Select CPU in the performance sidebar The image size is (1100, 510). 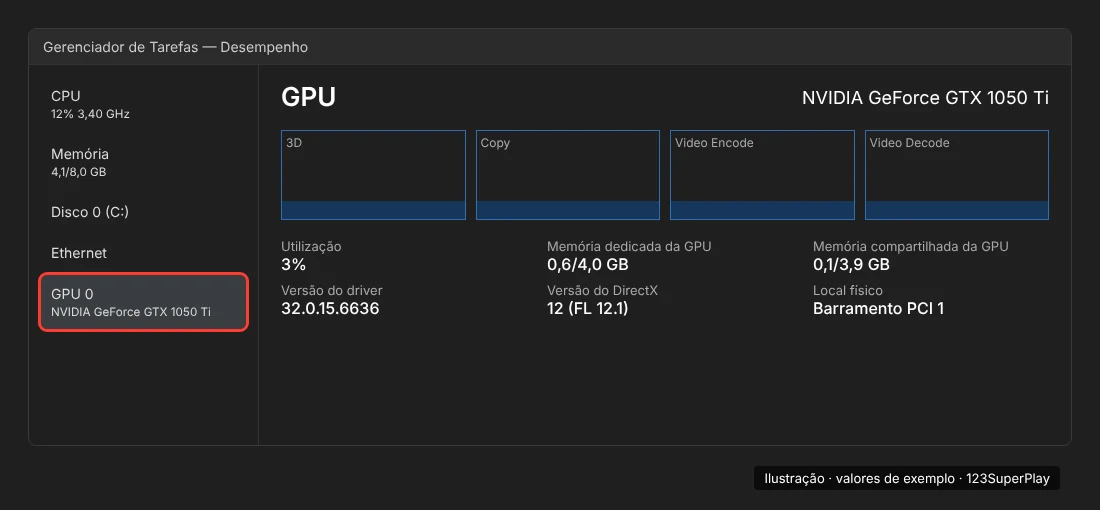pyautogui.click(x=143, y=104)
